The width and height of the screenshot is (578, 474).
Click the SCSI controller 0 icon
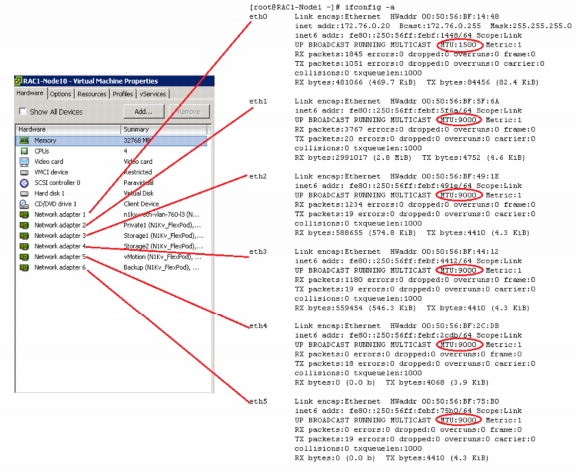(x=24, y=183)
